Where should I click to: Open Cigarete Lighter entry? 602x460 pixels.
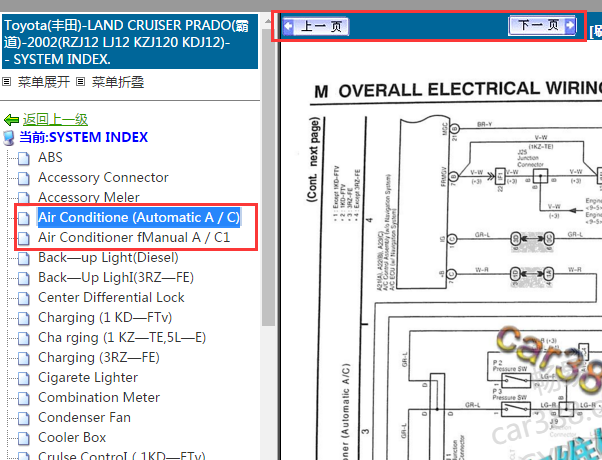click(x=88, y=377)
